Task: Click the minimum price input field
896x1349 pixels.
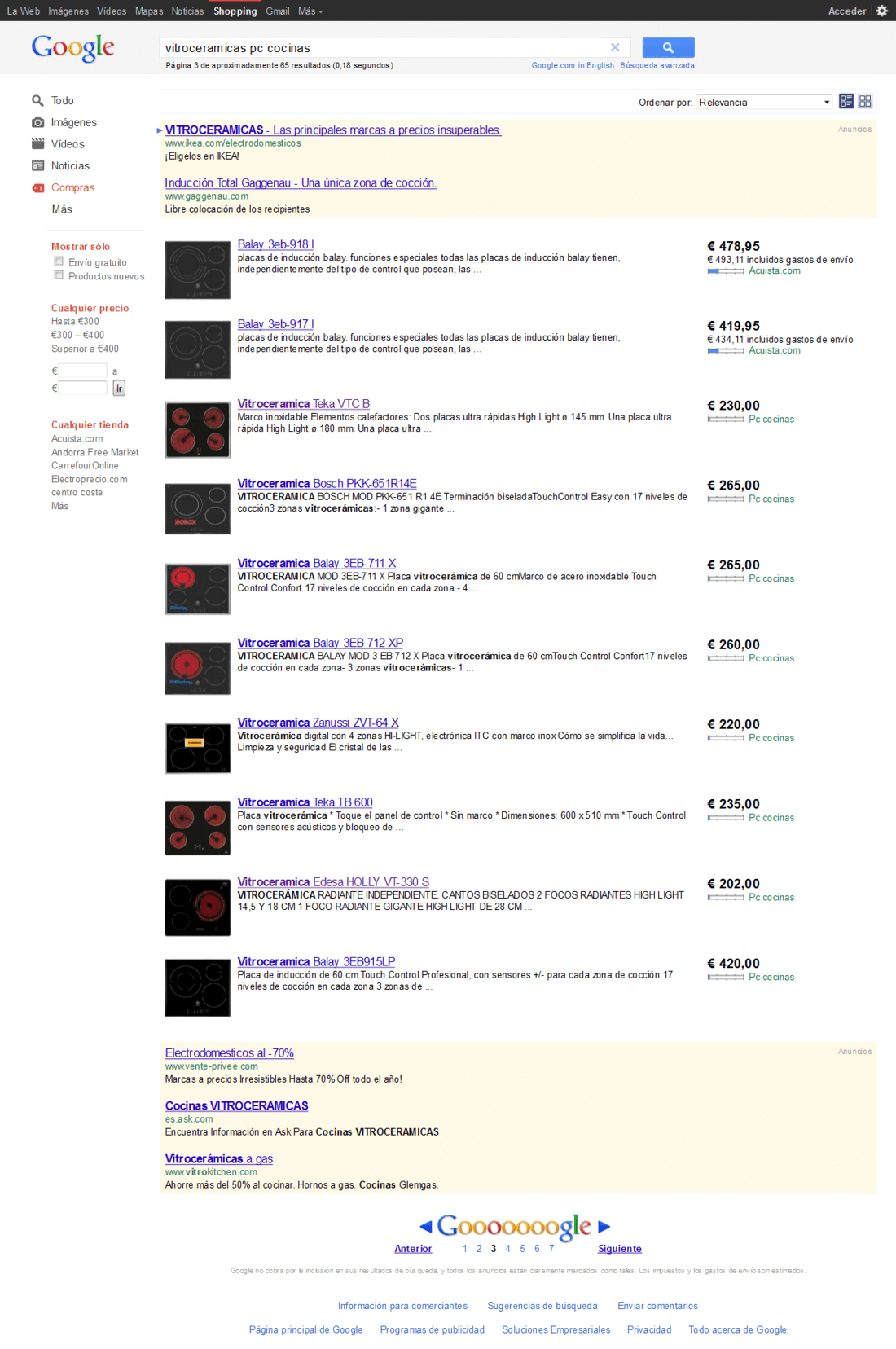Action: [x=82, y=371]
